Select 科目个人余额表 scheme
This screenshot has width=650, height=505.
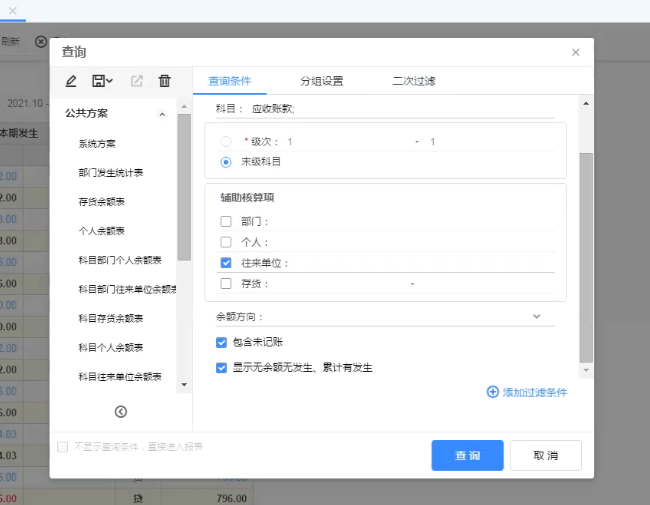coord(111,347)
